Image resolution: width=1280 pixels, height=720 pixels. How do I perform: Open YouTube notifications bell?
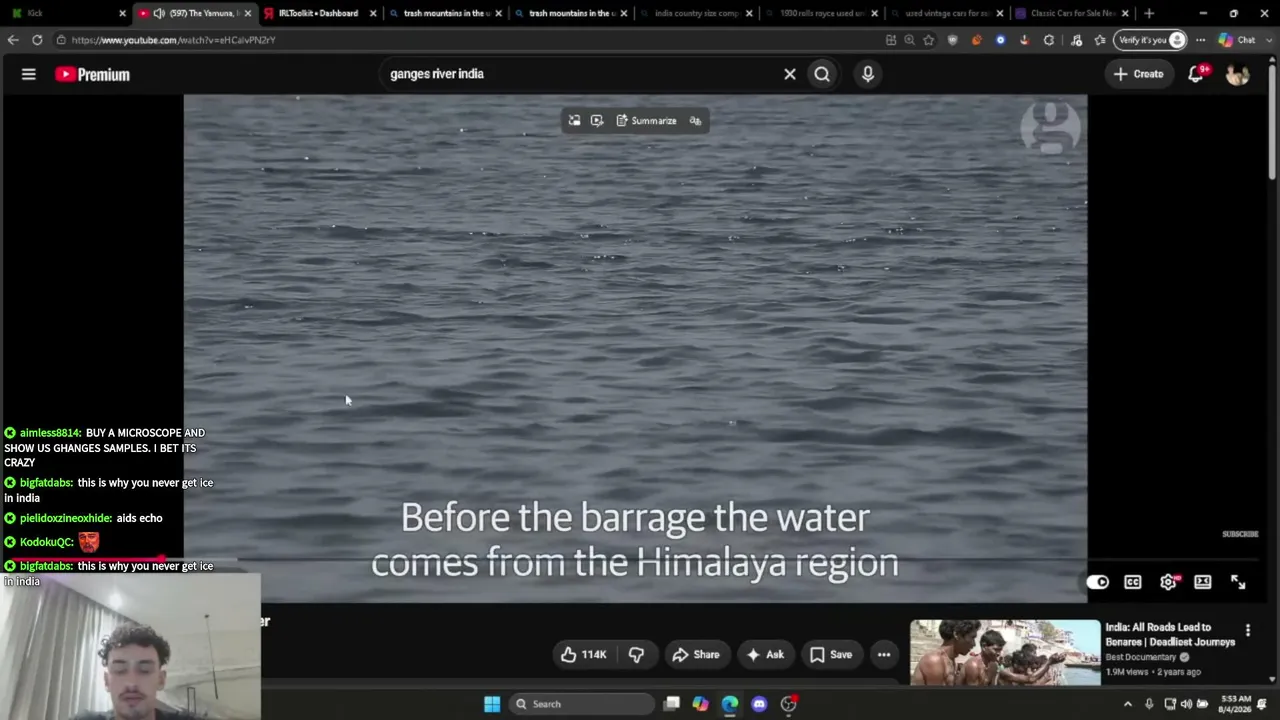(1196, 74)
